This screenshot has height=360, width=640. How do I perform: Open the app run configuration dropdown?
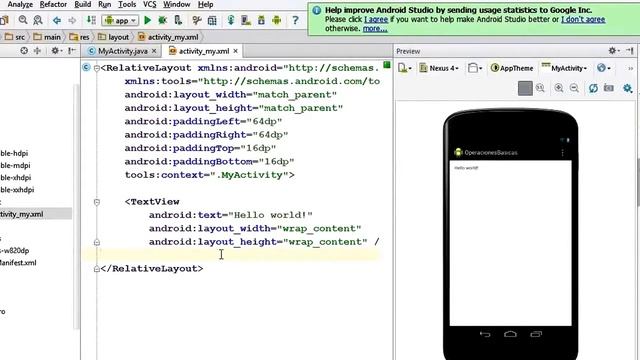120,20
